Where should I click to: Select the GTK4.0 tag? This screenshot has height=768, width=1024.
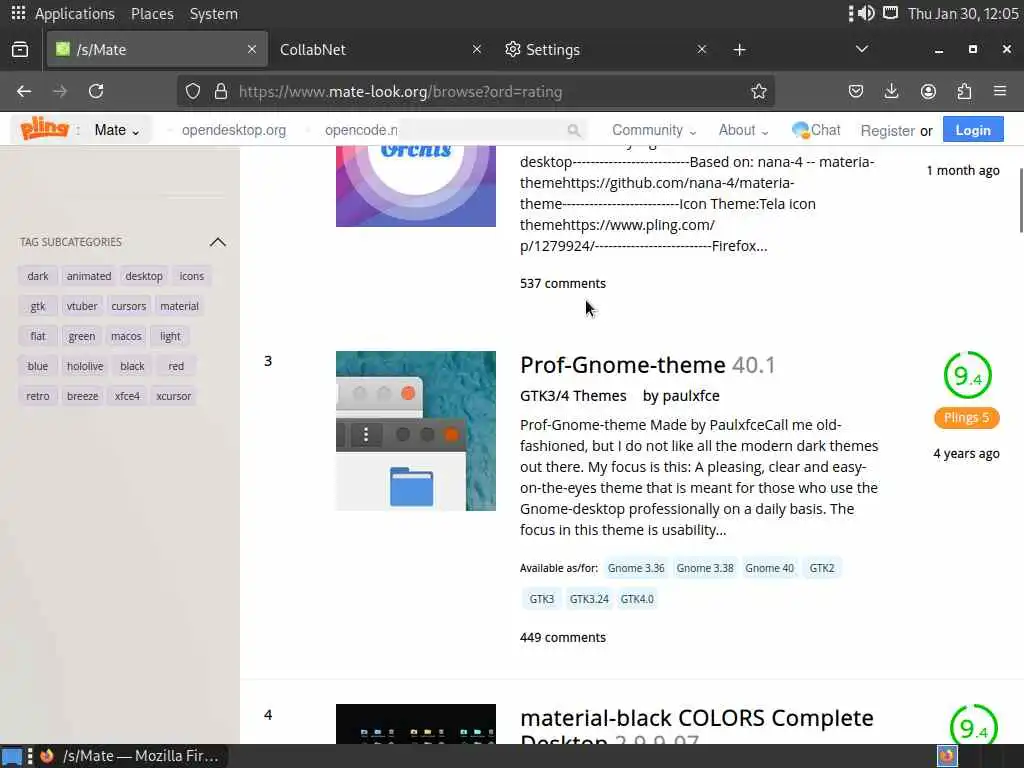(x=637, y=599)
